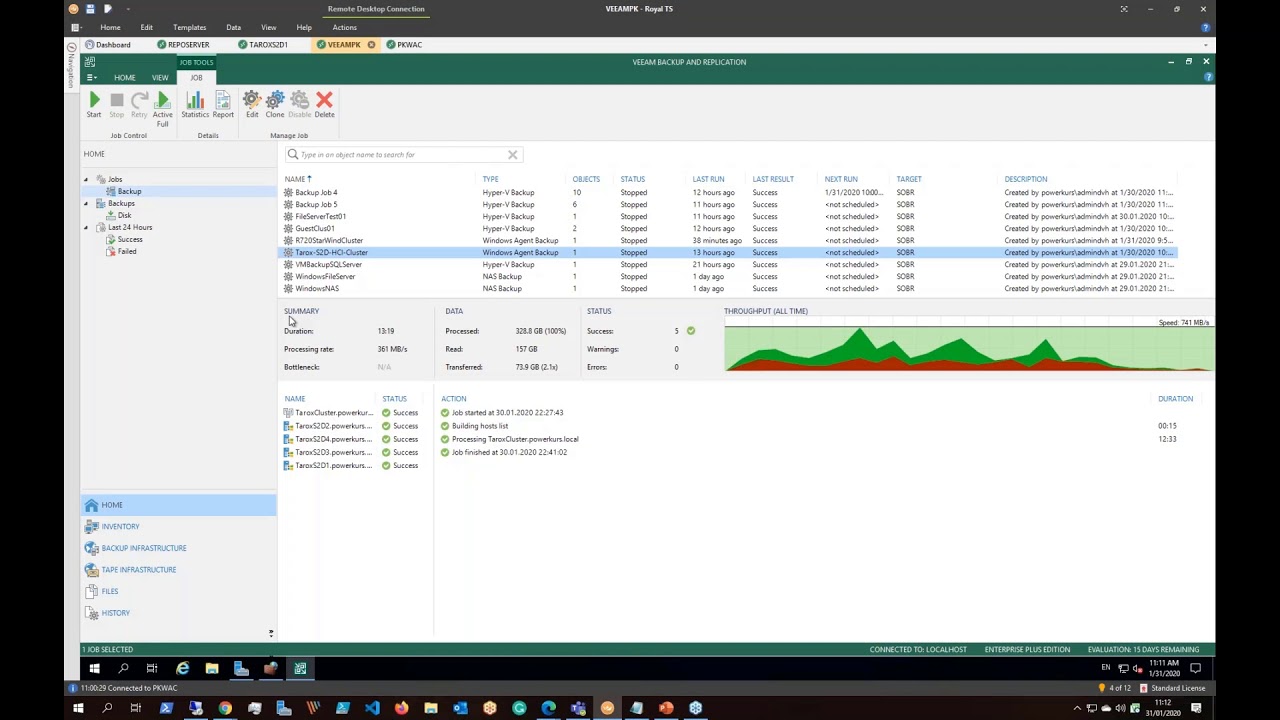Screen dimensions: 1280x720
Task: Clone the selected job
Action: point(275,104)
